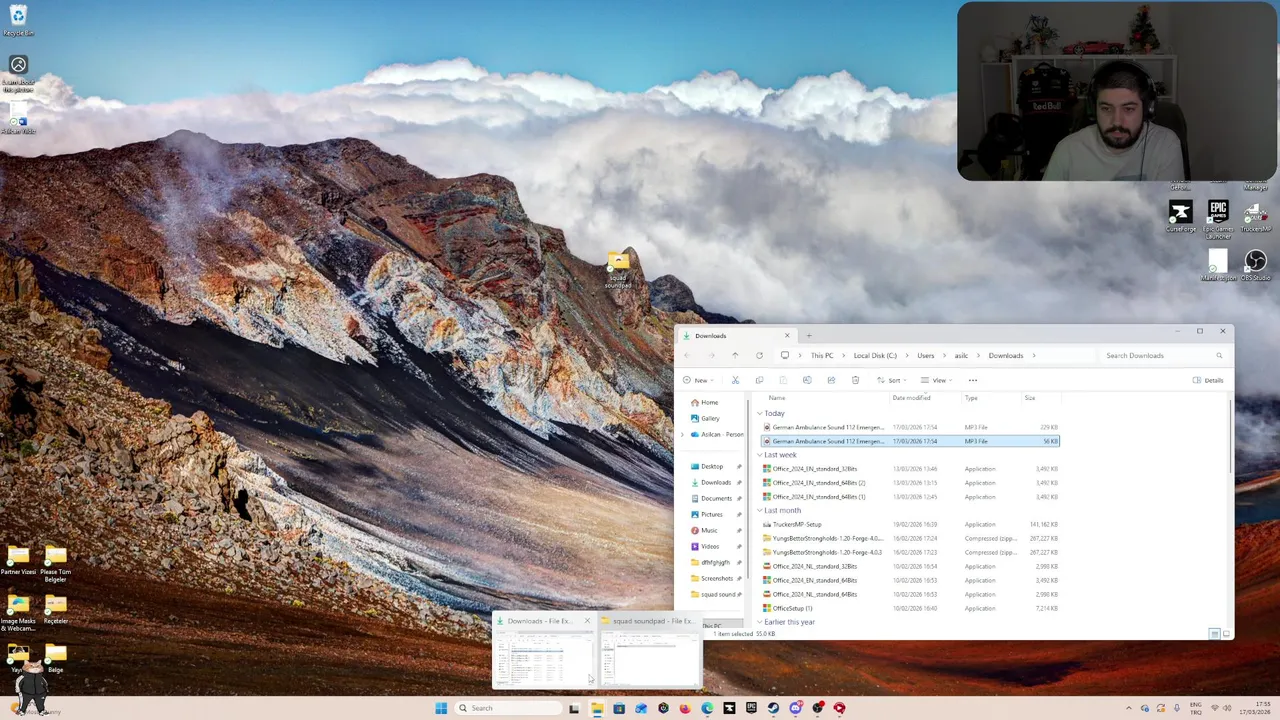Click Users in address breadcrumb
This screenshot has width=1280, height=720.
coord(926,355)
